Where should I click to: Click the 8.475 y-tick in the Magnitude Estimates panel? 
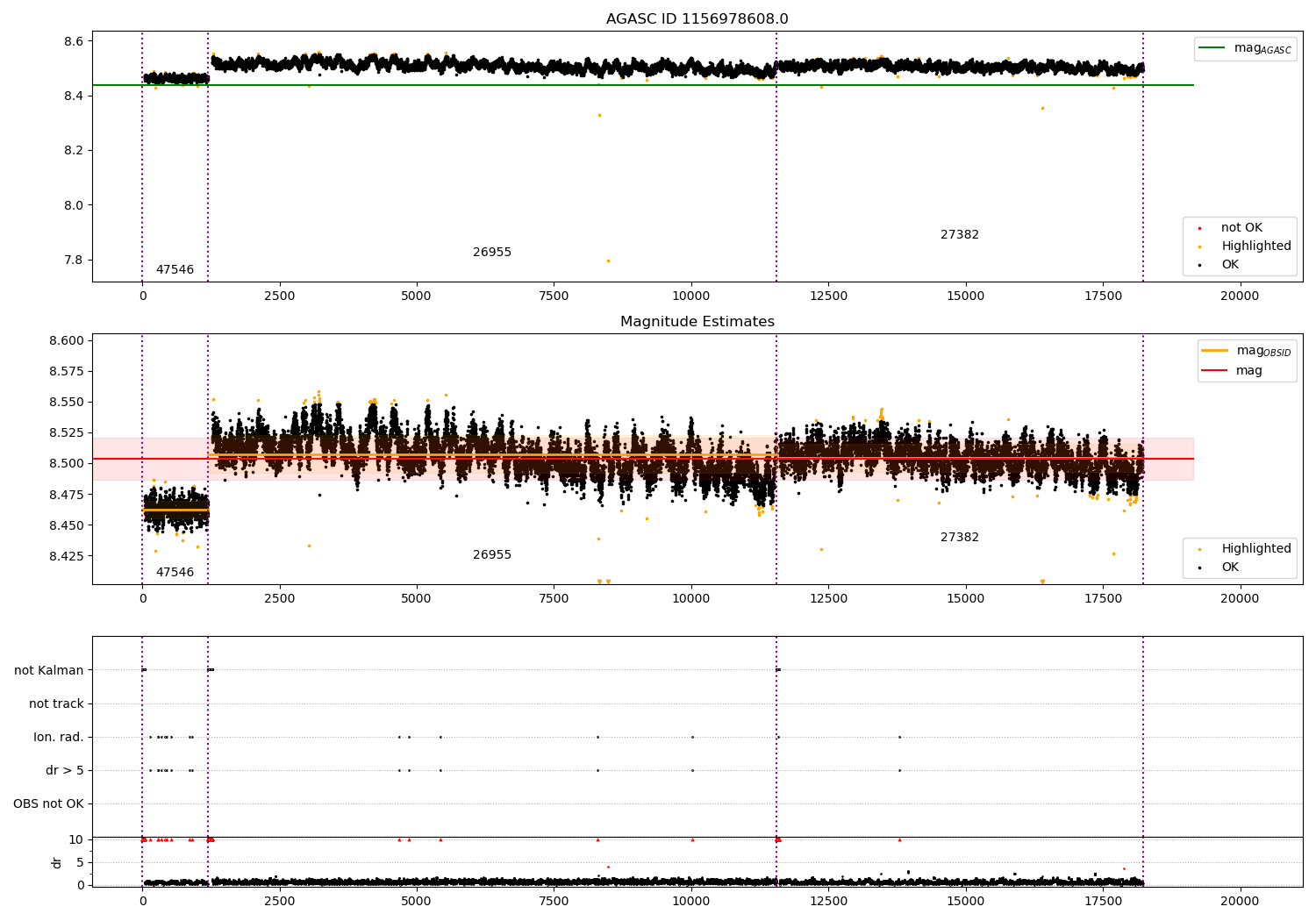tap(67, 496)
